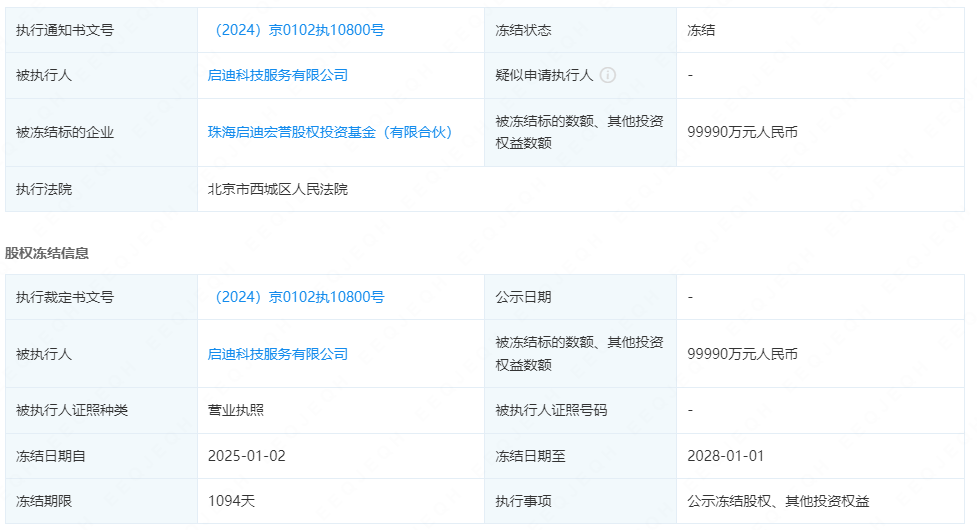Open 启迪科技服务有限公司 link in 股权冻结信息 table
This screenshot has height=530, width=977.
278,354
